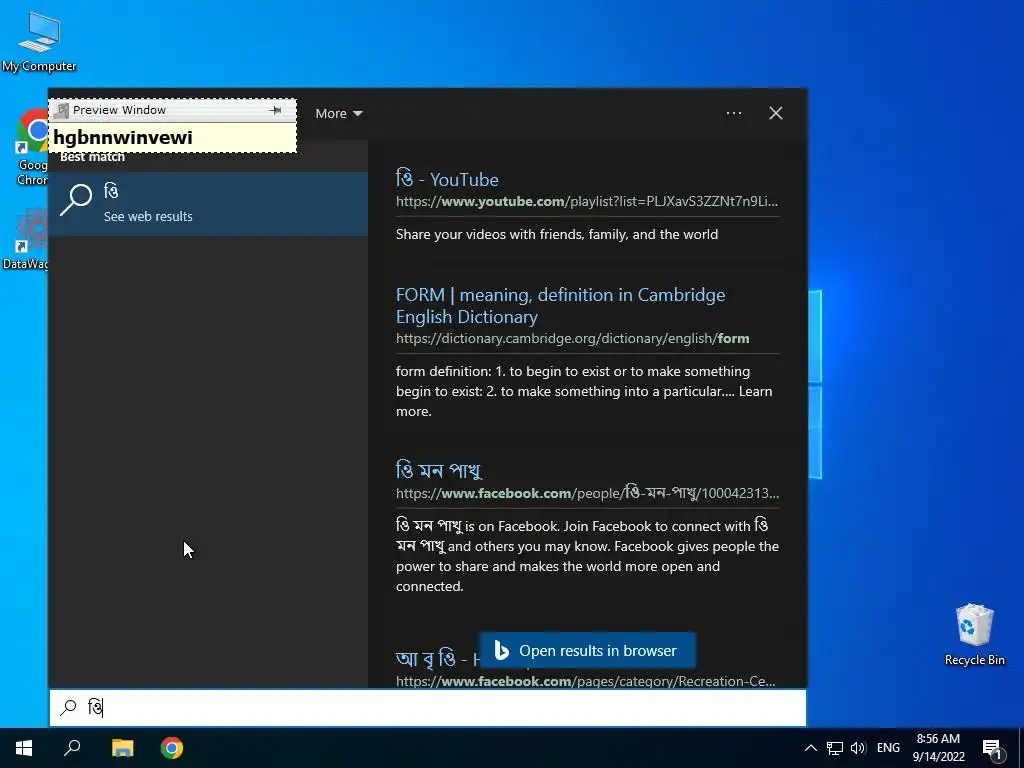Click the 'Share your videos with friends' snippet
1024x768 pixels.
point(557,234)
